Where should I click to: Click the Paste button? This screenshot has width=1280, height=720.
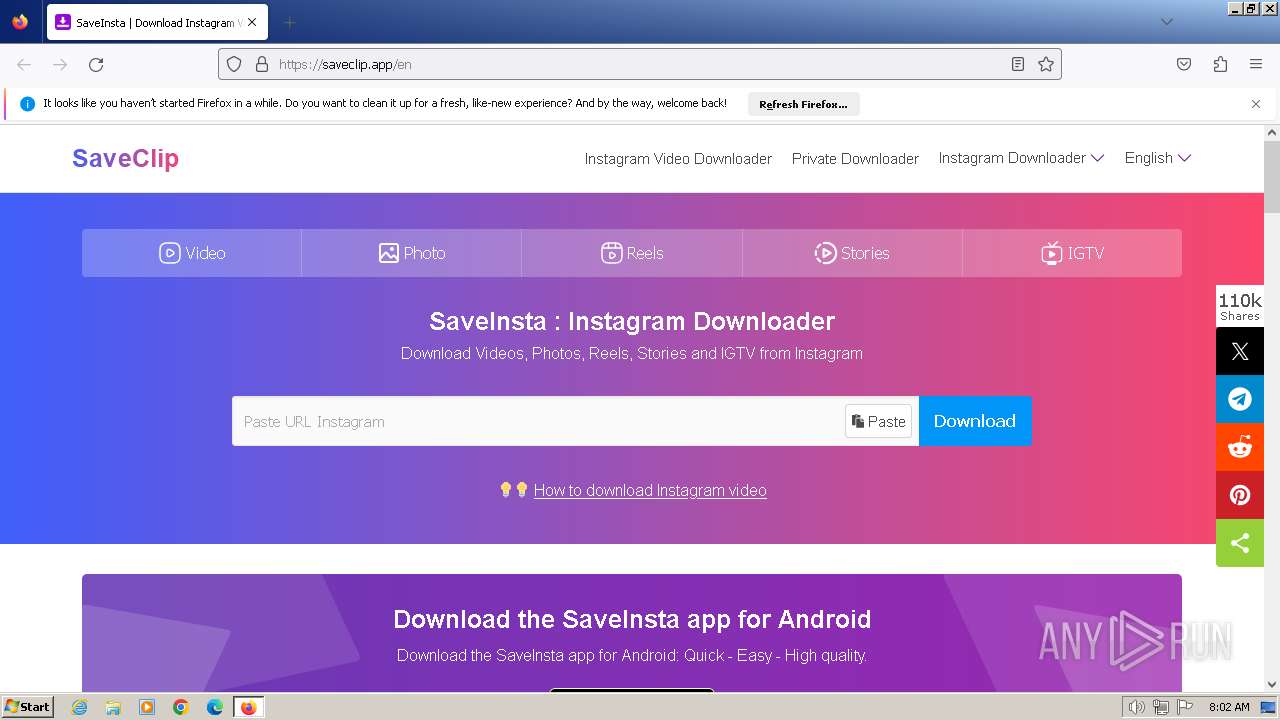(x=879, y=422)
